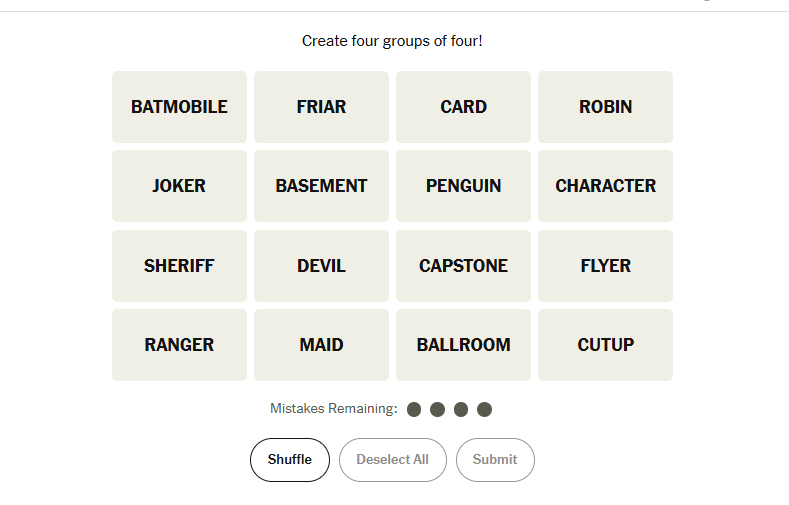Select the SHERIFF tile
The width and height of the screenshot is (789, 505).
(179, 266)
